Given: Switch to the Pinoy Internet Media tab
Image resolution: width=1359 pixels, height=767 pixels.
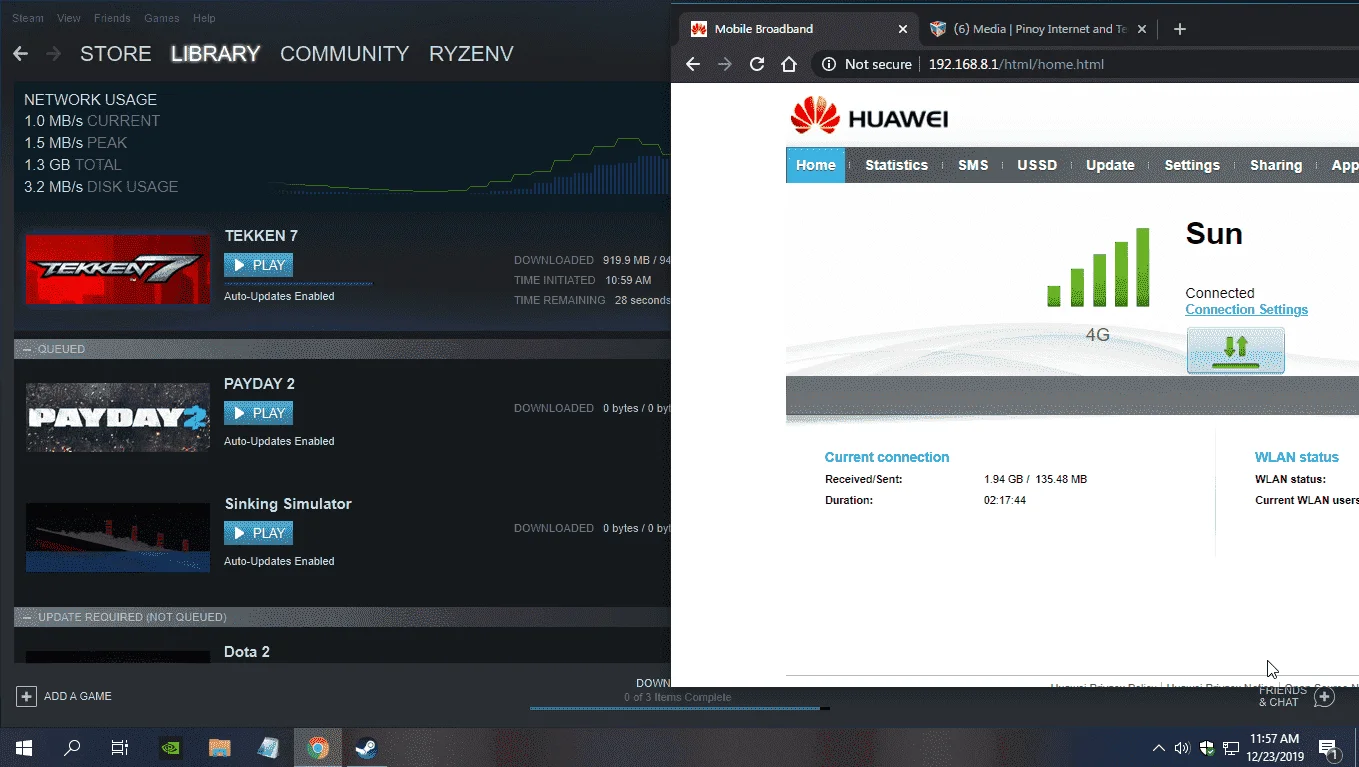Looking at the screenshot, I should pos(1038,29).
